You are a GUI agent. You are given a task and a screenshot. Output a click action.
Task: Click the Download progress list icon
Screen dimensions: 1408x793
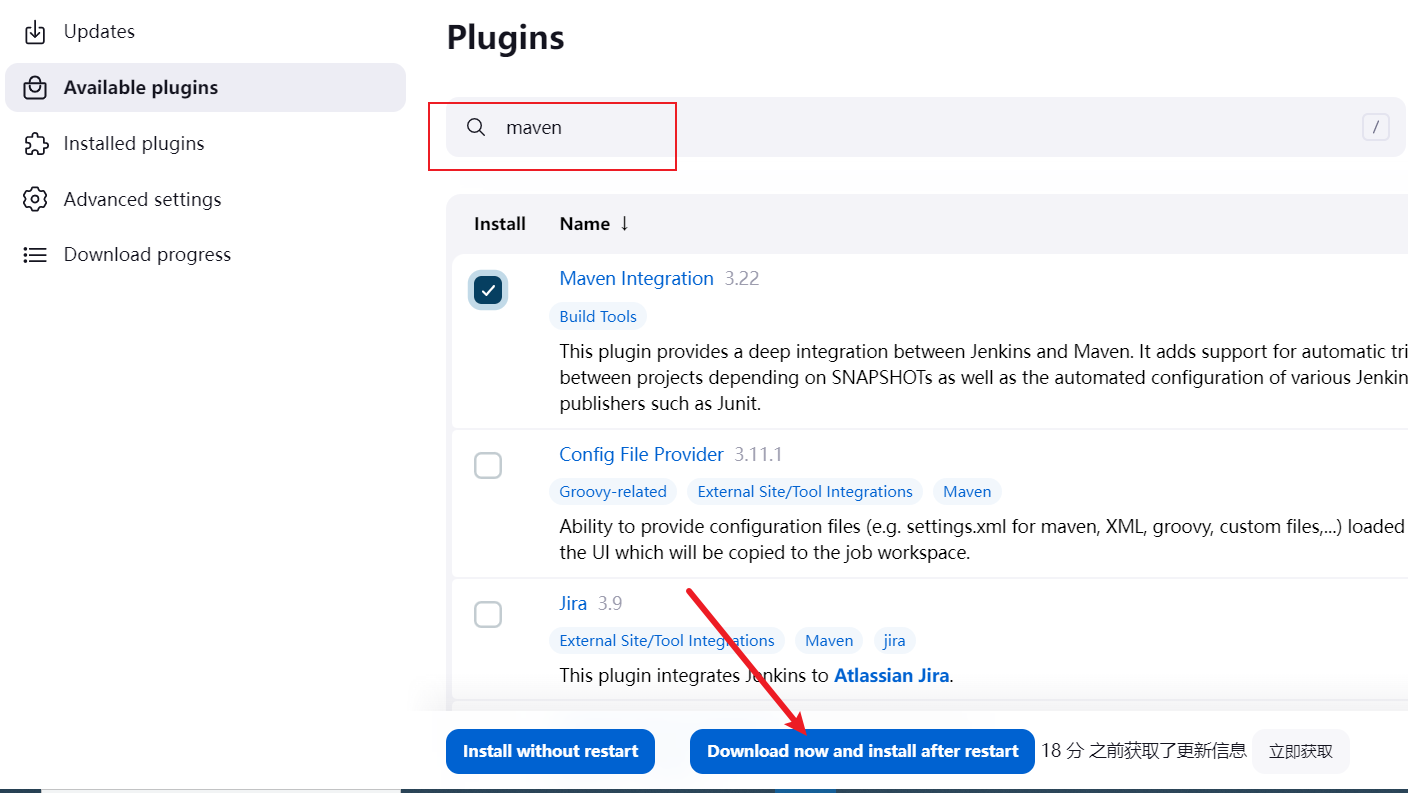click(35, 255)
